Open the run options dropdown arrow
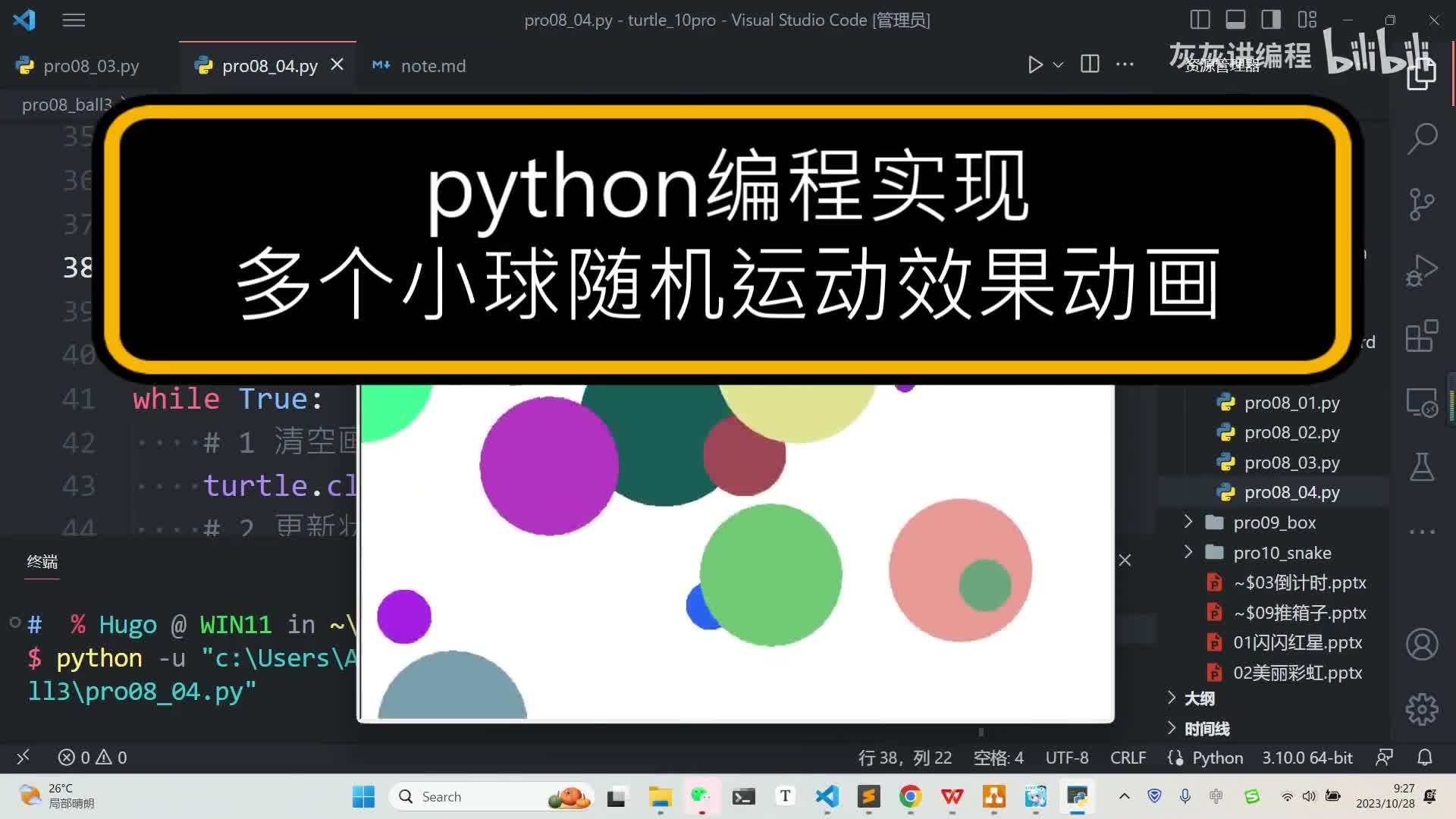The width and height of the screenshot is (1456, 819). 1059,65
